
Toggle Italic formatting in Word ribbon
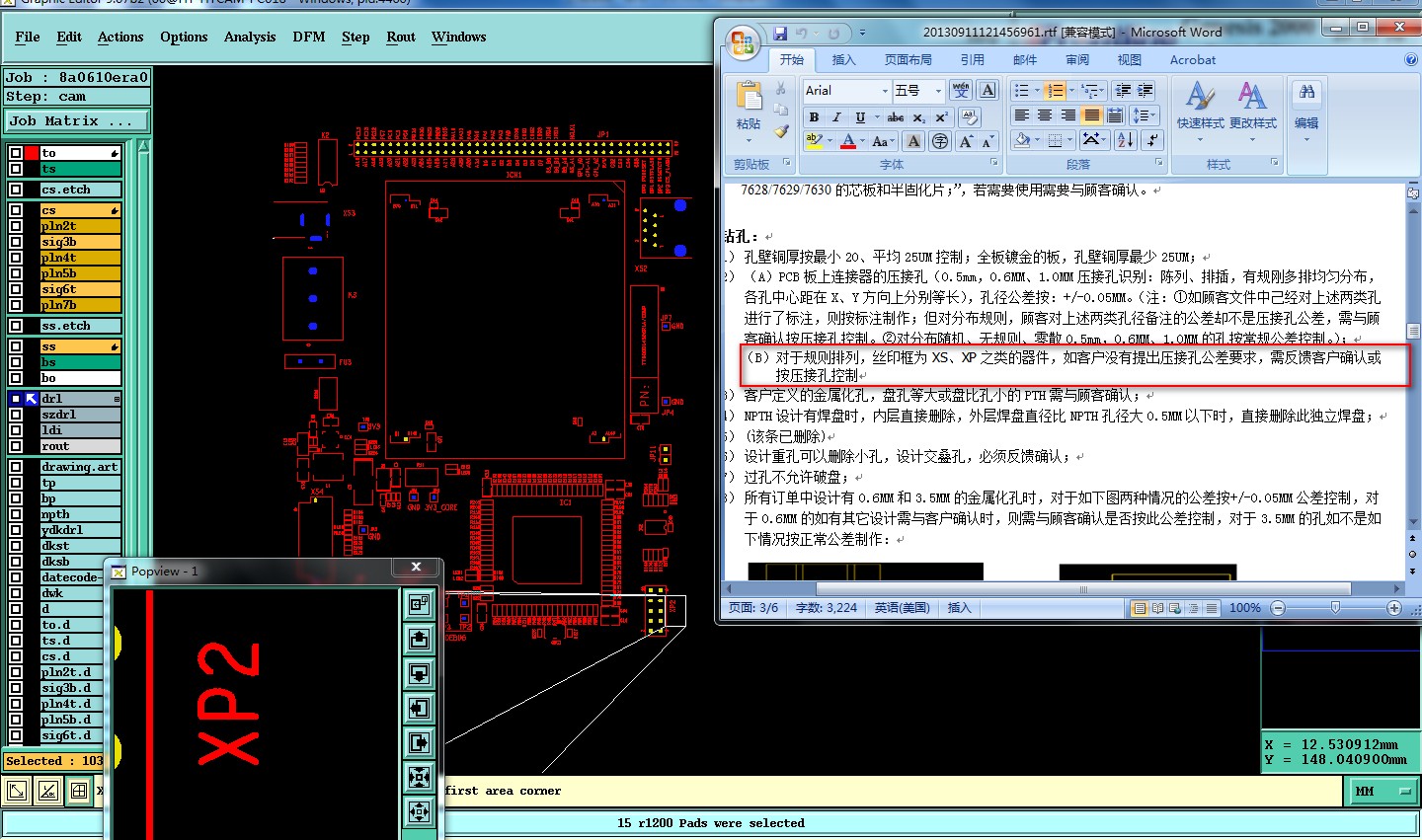[837, 117]
